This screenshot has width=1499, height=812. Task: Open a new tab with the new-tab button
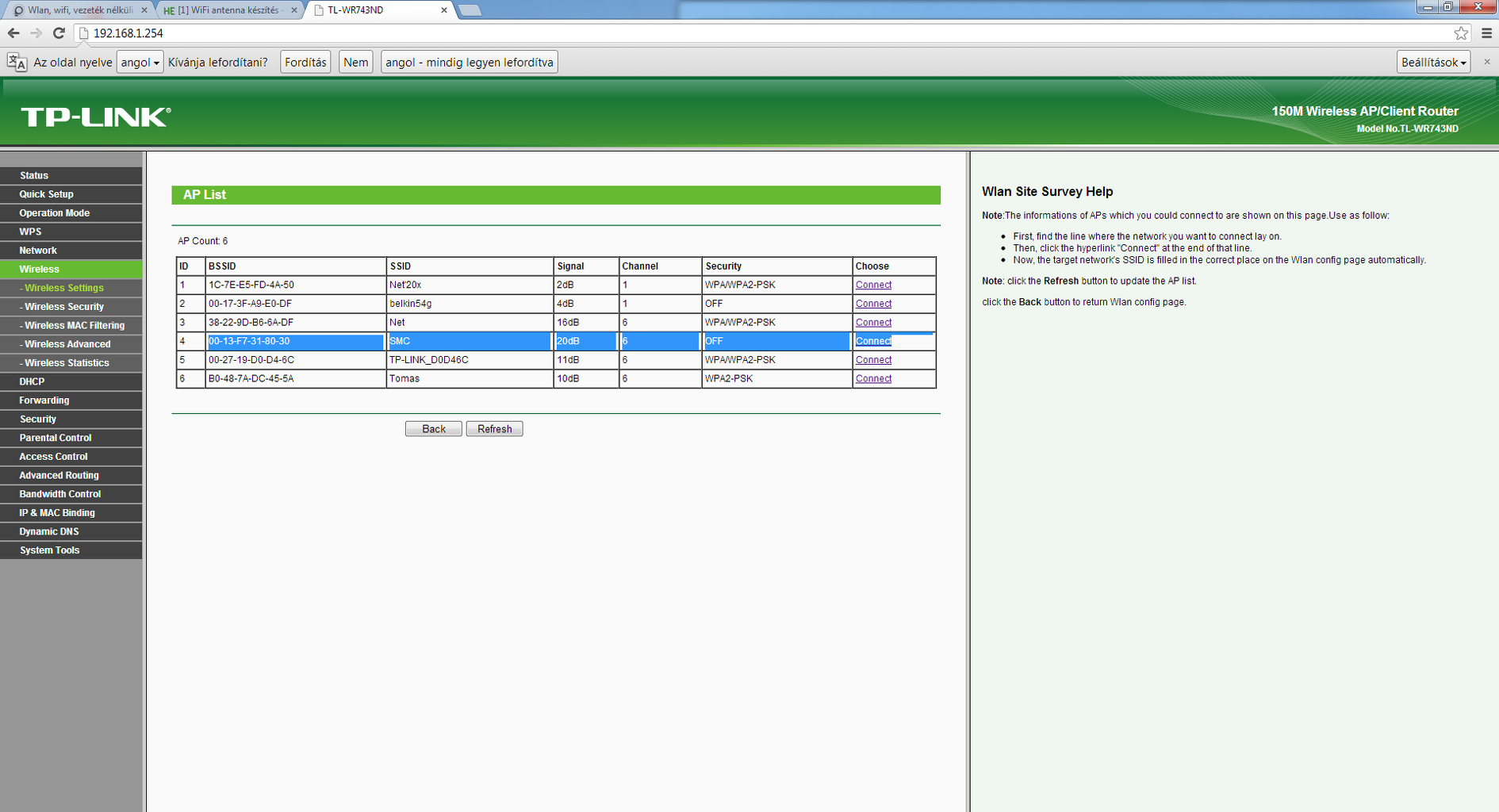tap(470, 10)
